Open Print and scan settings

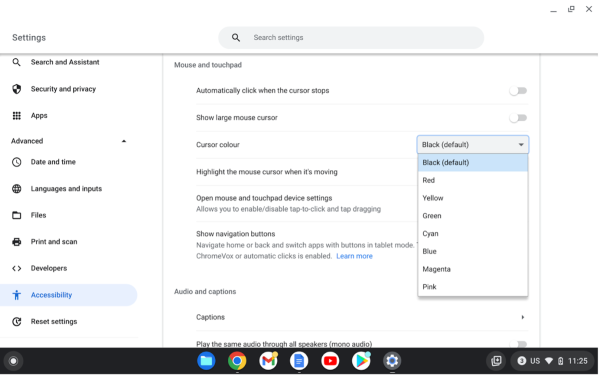pyautogui.click(x=54, y=242)
